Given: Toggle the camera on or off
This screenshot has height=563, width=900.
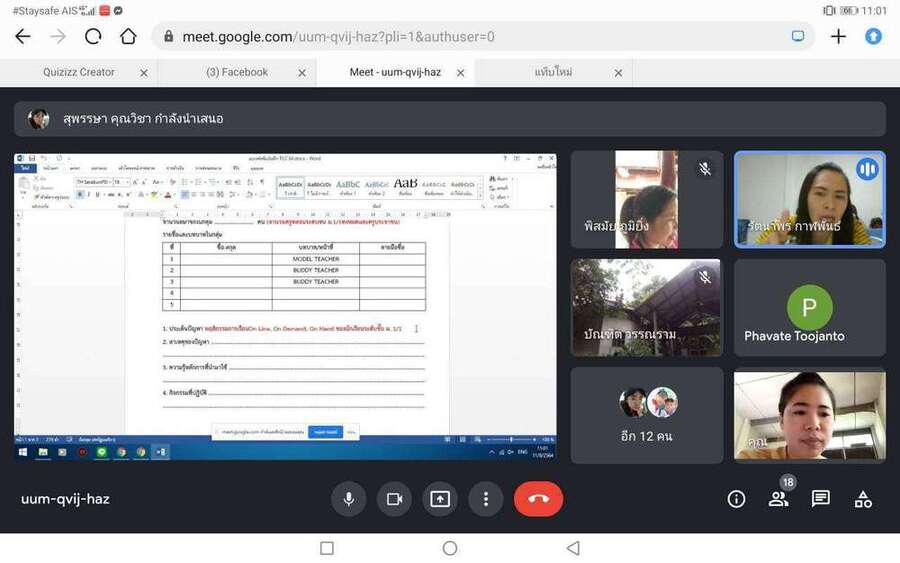Looking at the screenshot, I should 394,499.
